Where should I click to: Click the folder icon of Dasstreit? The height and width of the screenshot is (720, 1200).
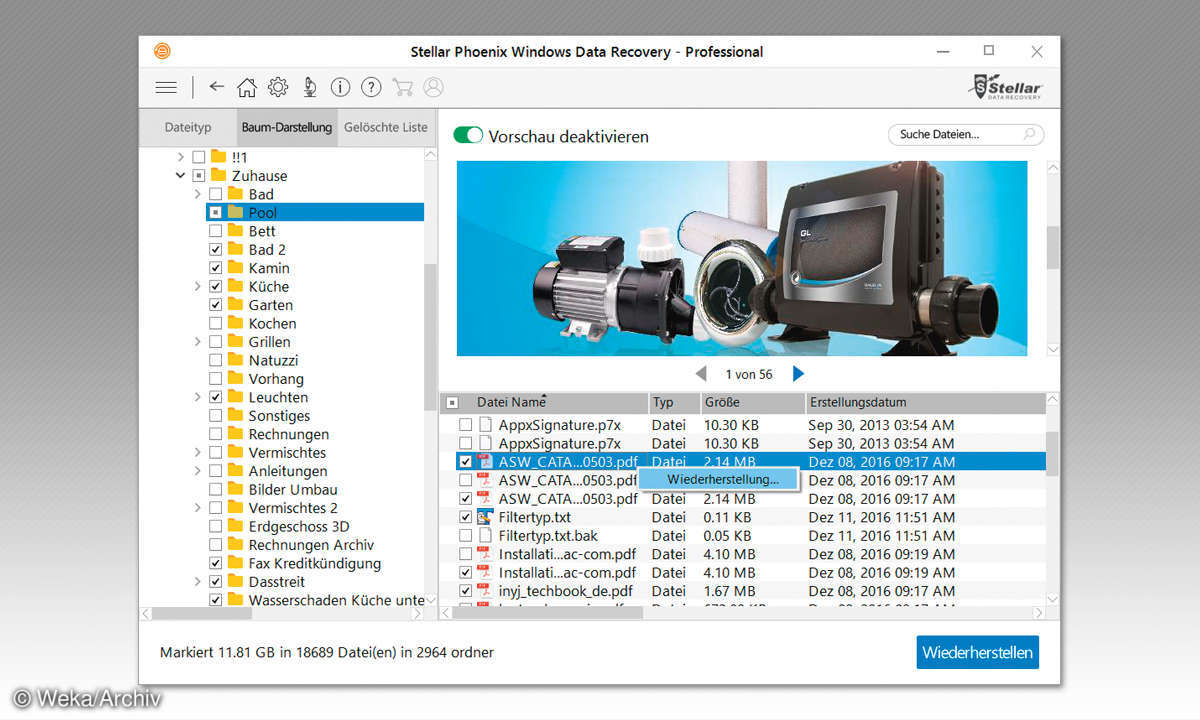[x=236, y=582]
